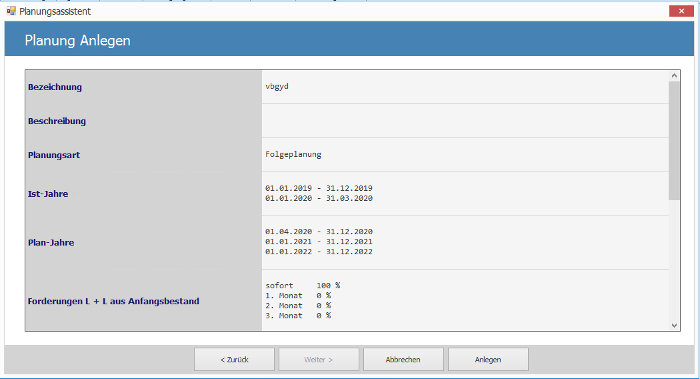The height and width of the screenshot is (379, 700).
Task: Select the Beschreibung row label
Action: (x=57, y=121)
